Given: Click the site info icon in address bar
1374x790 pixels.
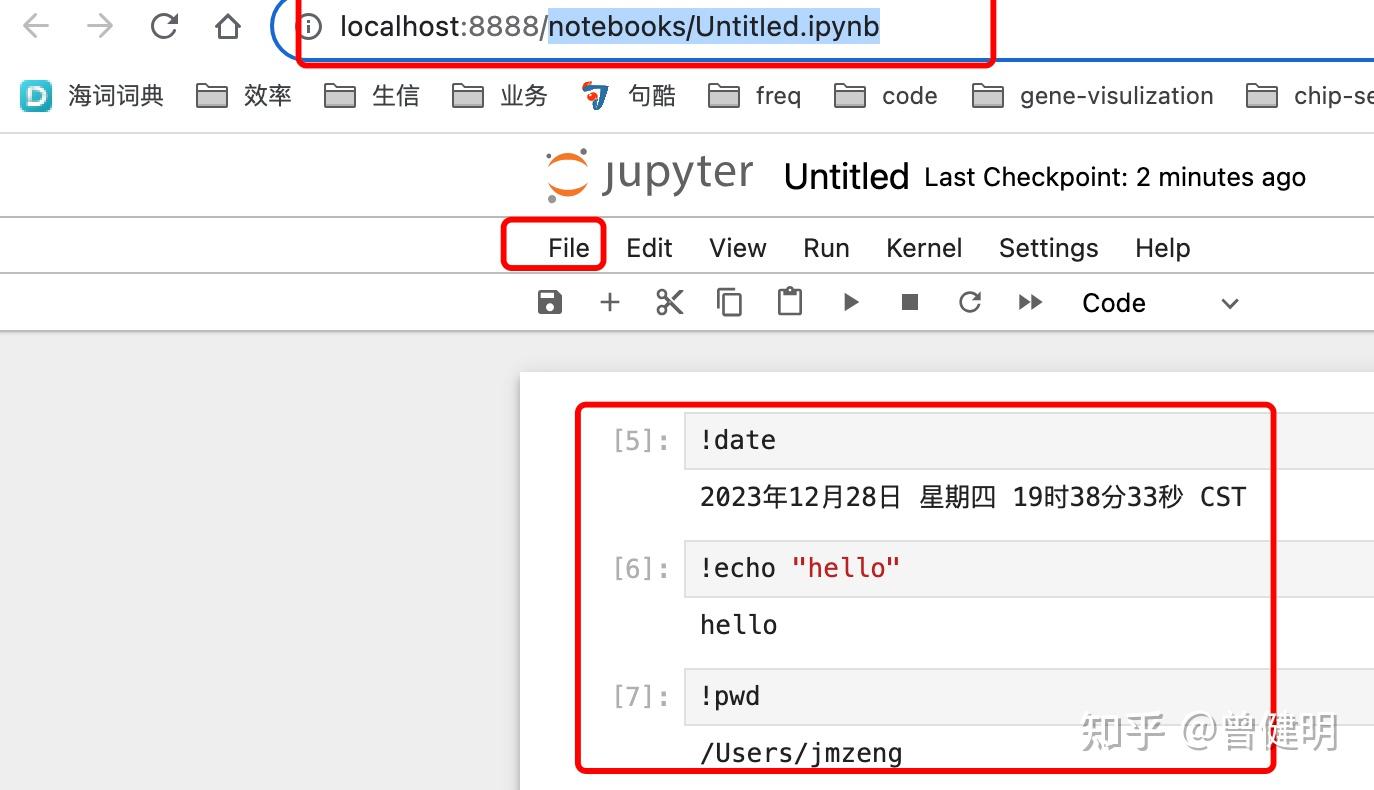Looking at the screenshot, I should tap(311, 26).
